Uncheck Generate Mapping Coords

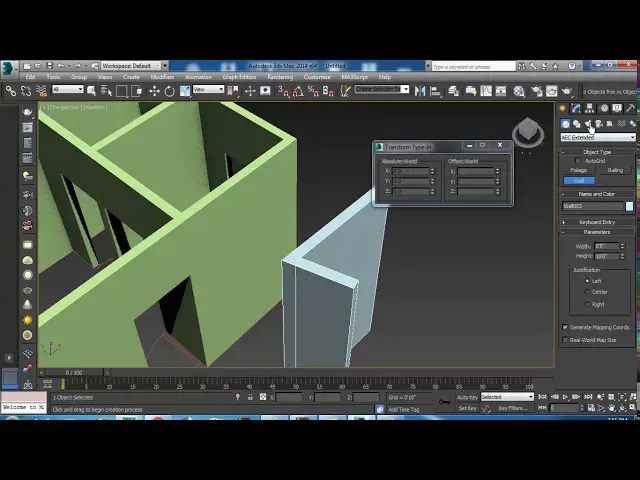pos(565,327)
